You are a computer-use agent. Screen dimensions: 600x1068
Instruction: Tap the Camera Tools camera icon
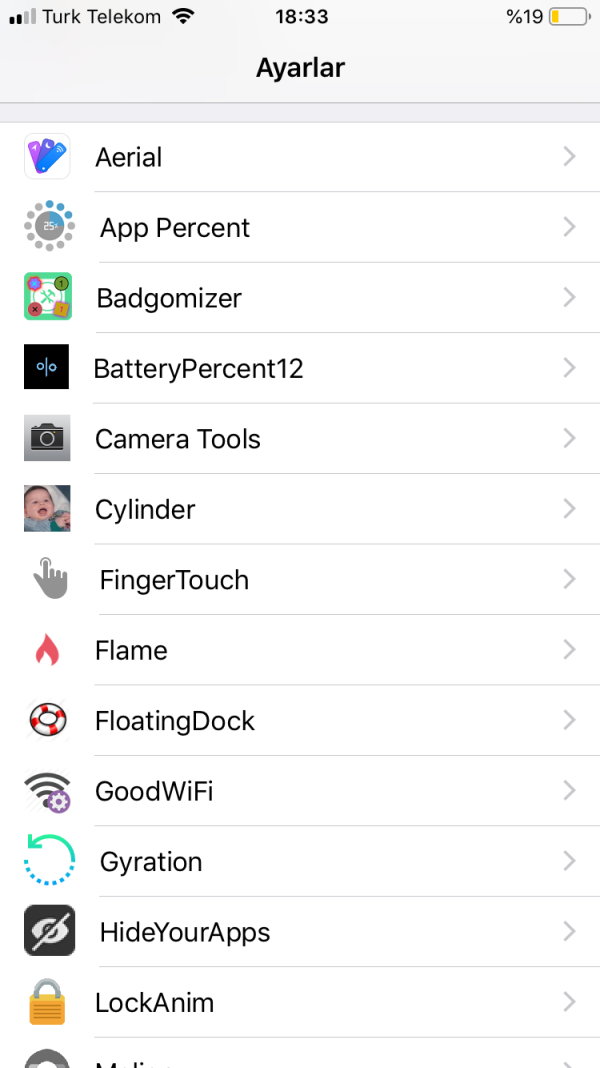47,438
